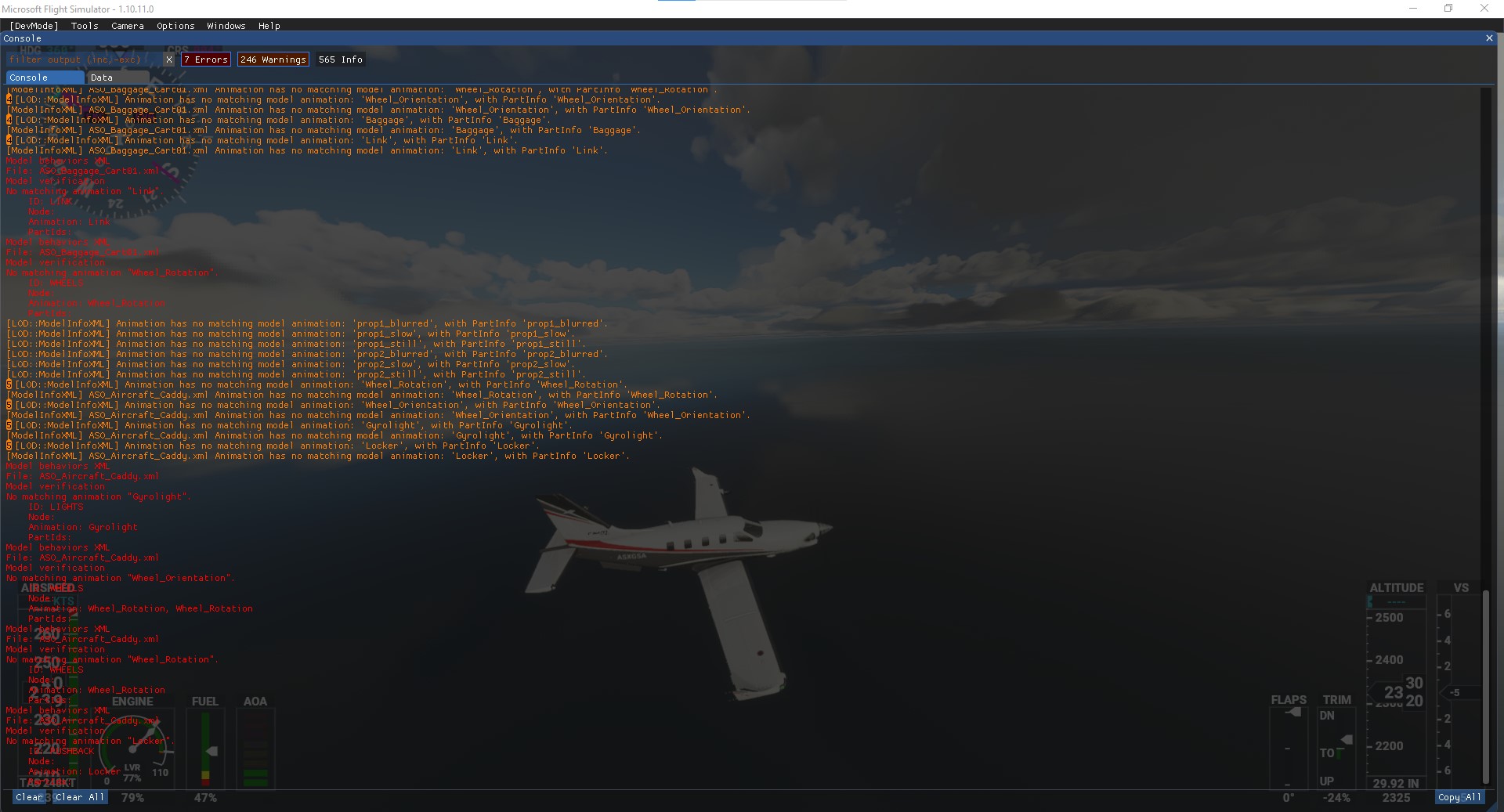Select the ASO_Aircraft_Caddy.xml 'Locker' warning line

318,456
